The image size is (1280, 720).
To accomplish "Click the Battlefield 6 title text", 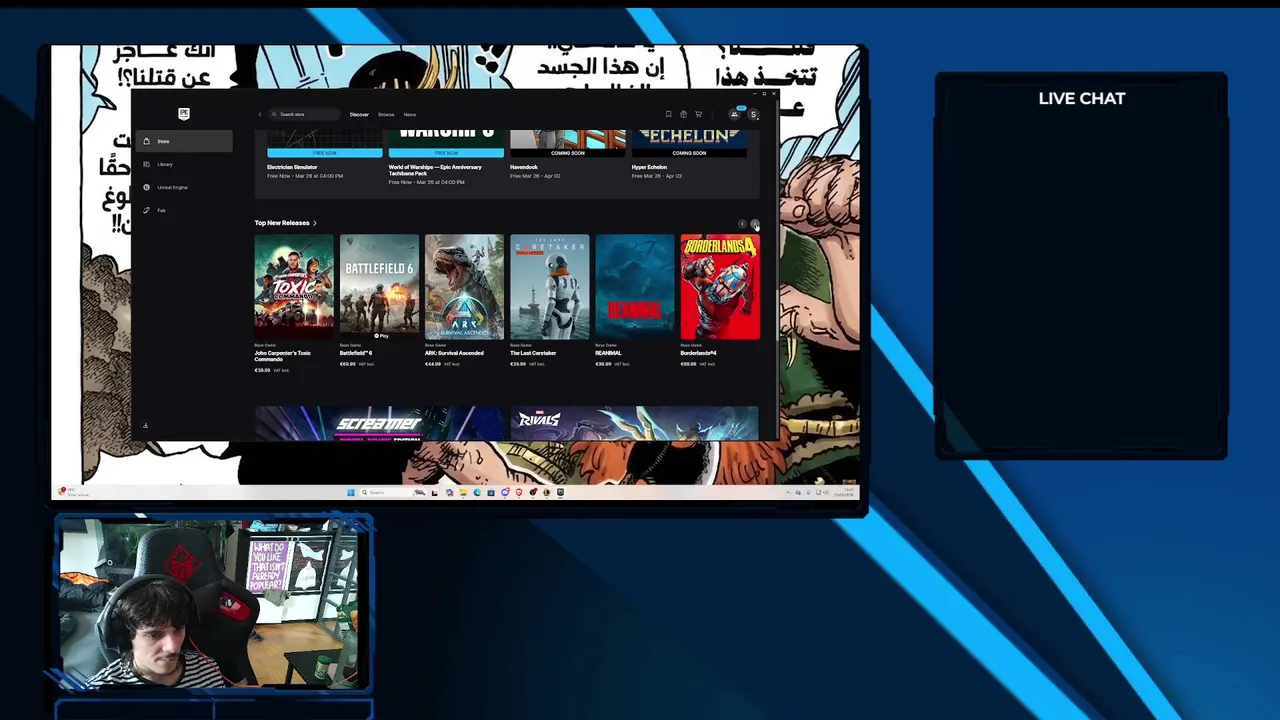I will tap(356, 353).
